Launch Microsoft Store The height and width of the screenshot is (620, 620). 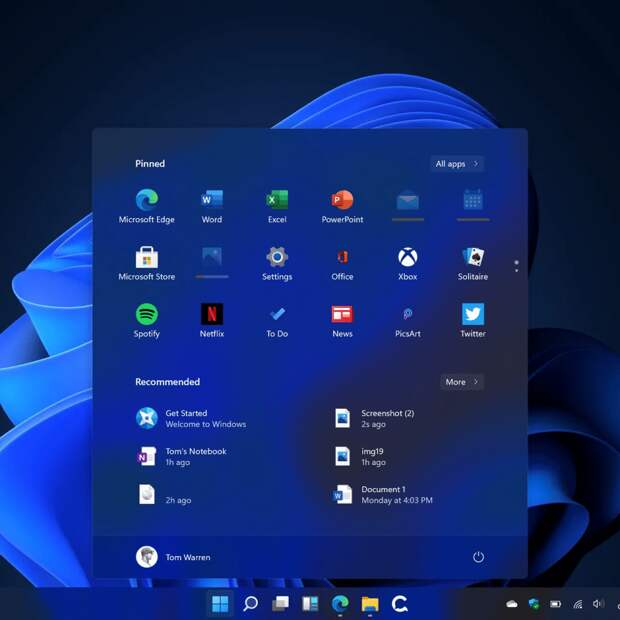click(x=147, y=263)
